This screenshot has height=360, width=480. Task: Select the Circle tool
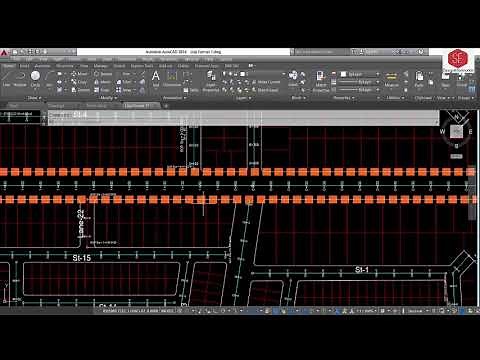(35, 79)
